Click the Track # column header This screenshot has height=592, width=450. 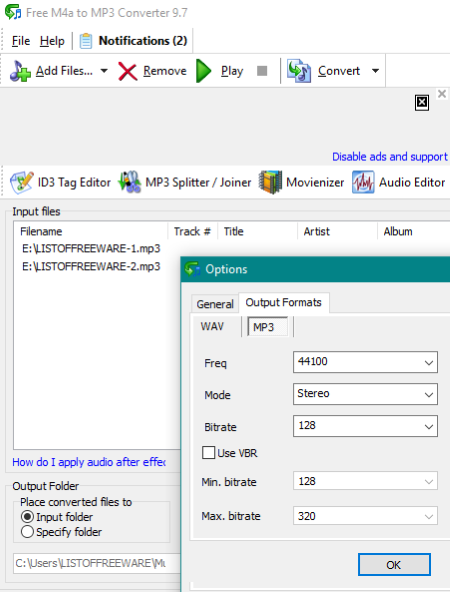(x=192, y=231)
